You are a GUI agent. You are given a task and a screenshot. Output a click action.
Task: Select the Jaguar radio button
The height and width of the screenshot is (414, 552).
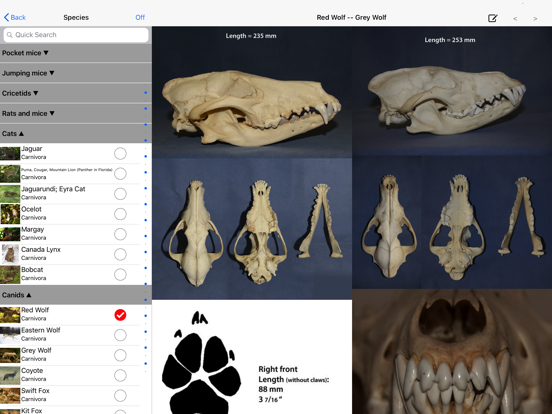click(x=120, y=153)
